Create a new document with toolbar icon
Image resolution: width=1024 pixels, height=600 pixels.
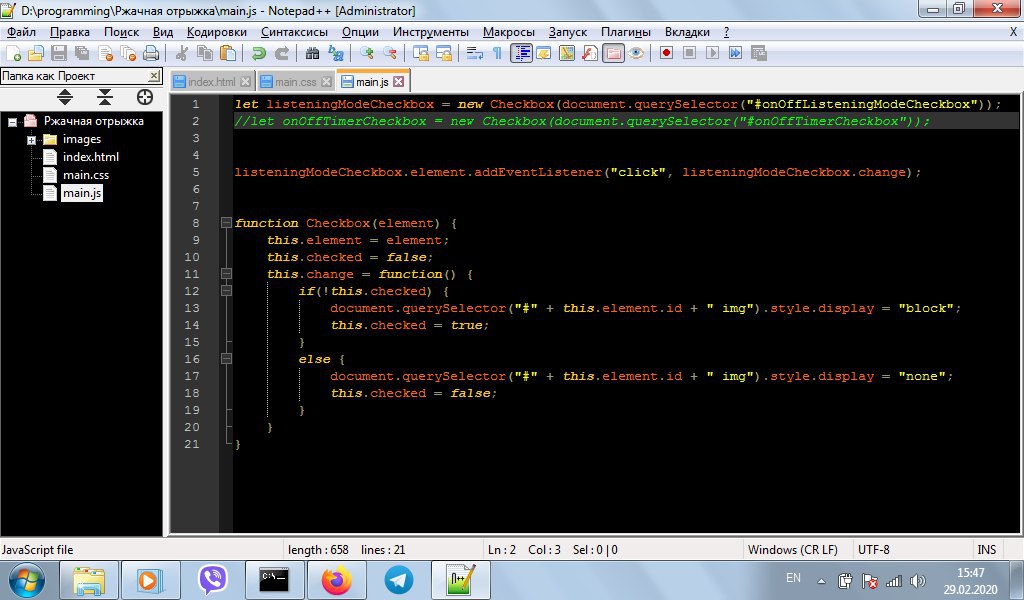[x=14, y=54]
